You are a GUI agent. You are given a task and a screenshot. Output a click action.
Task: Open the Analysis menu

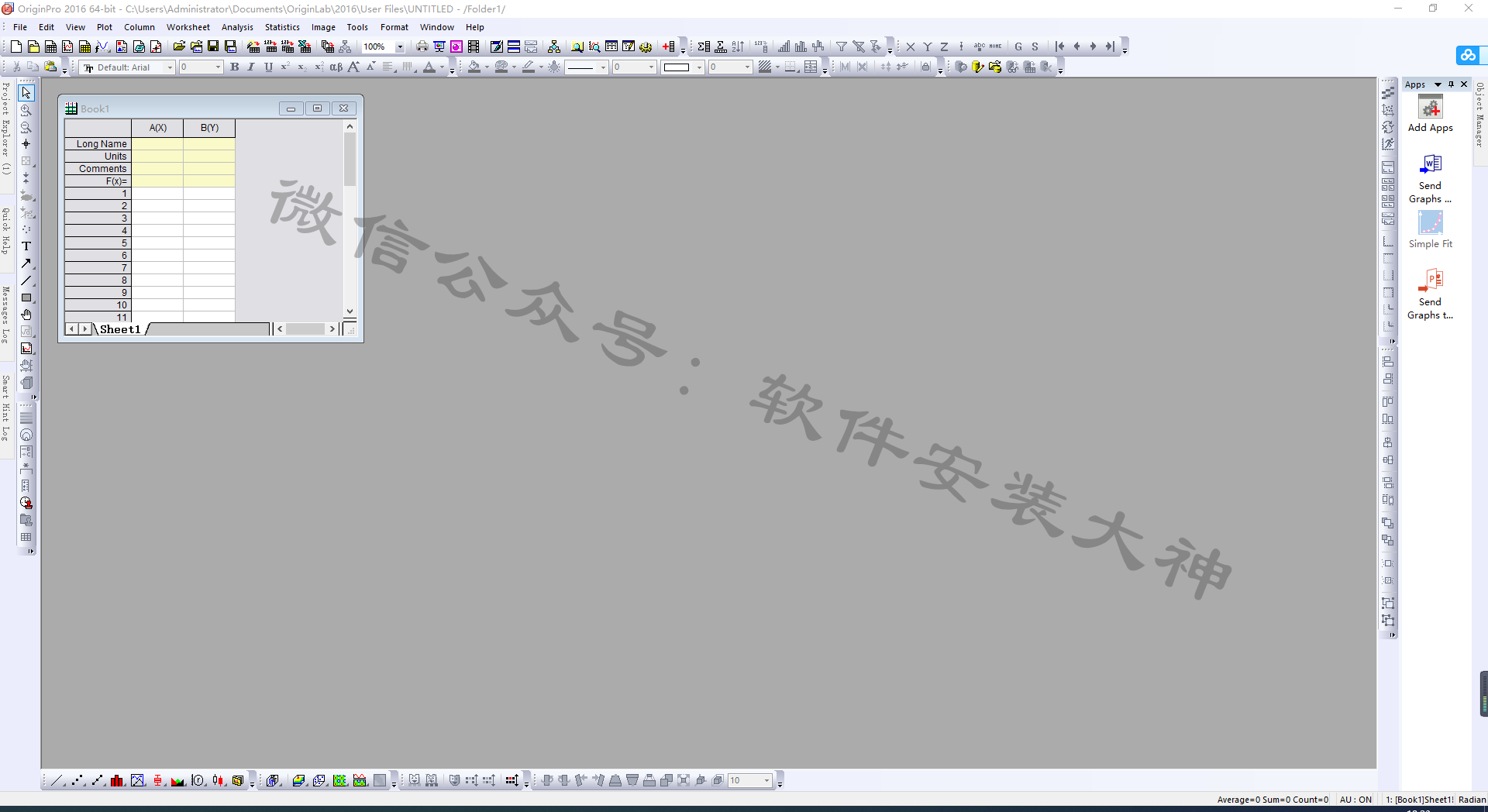pyautogui.click(x=237, y=27)
